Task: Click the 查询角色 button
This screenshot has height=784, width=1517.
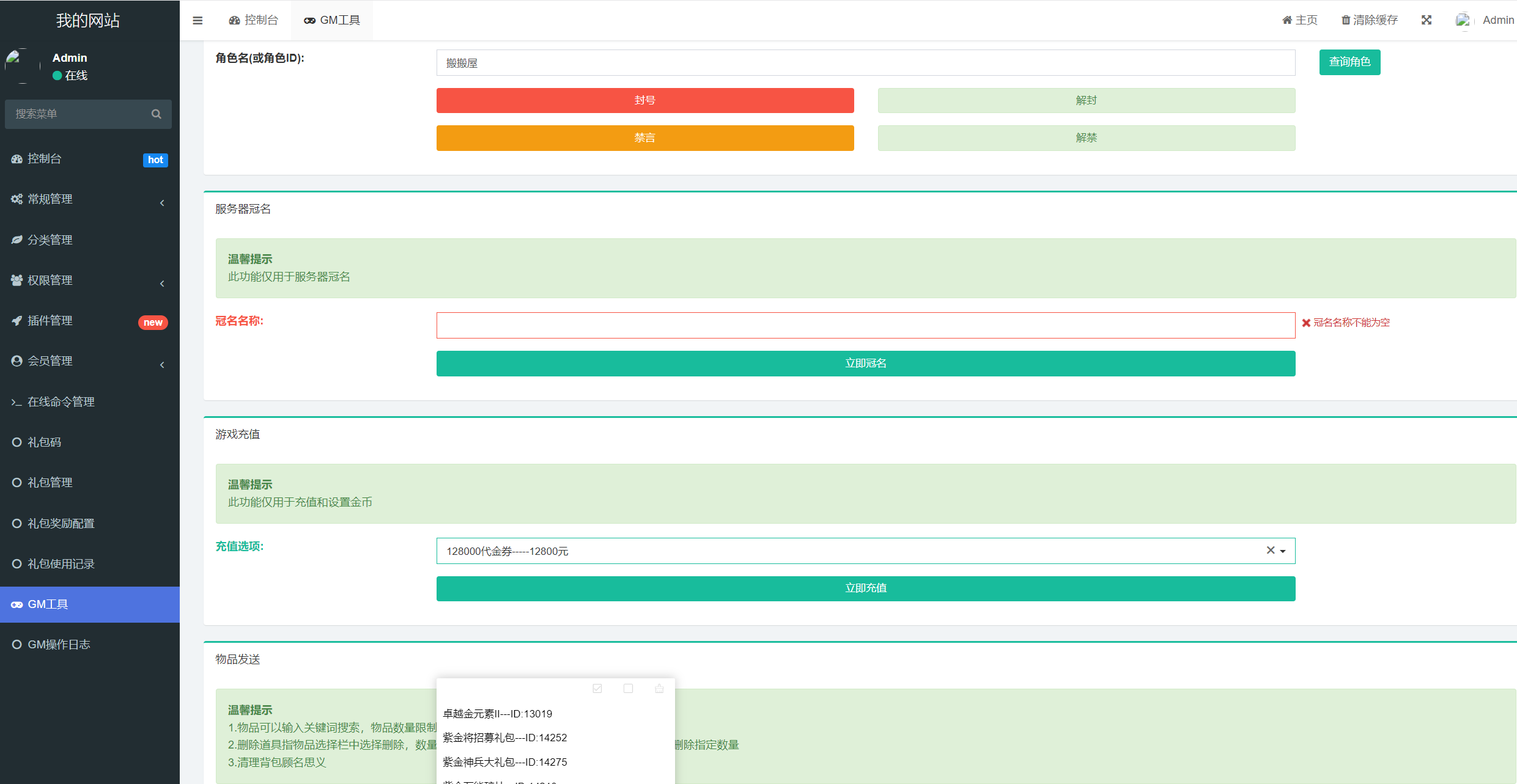Action: [x=1349, y=62]
